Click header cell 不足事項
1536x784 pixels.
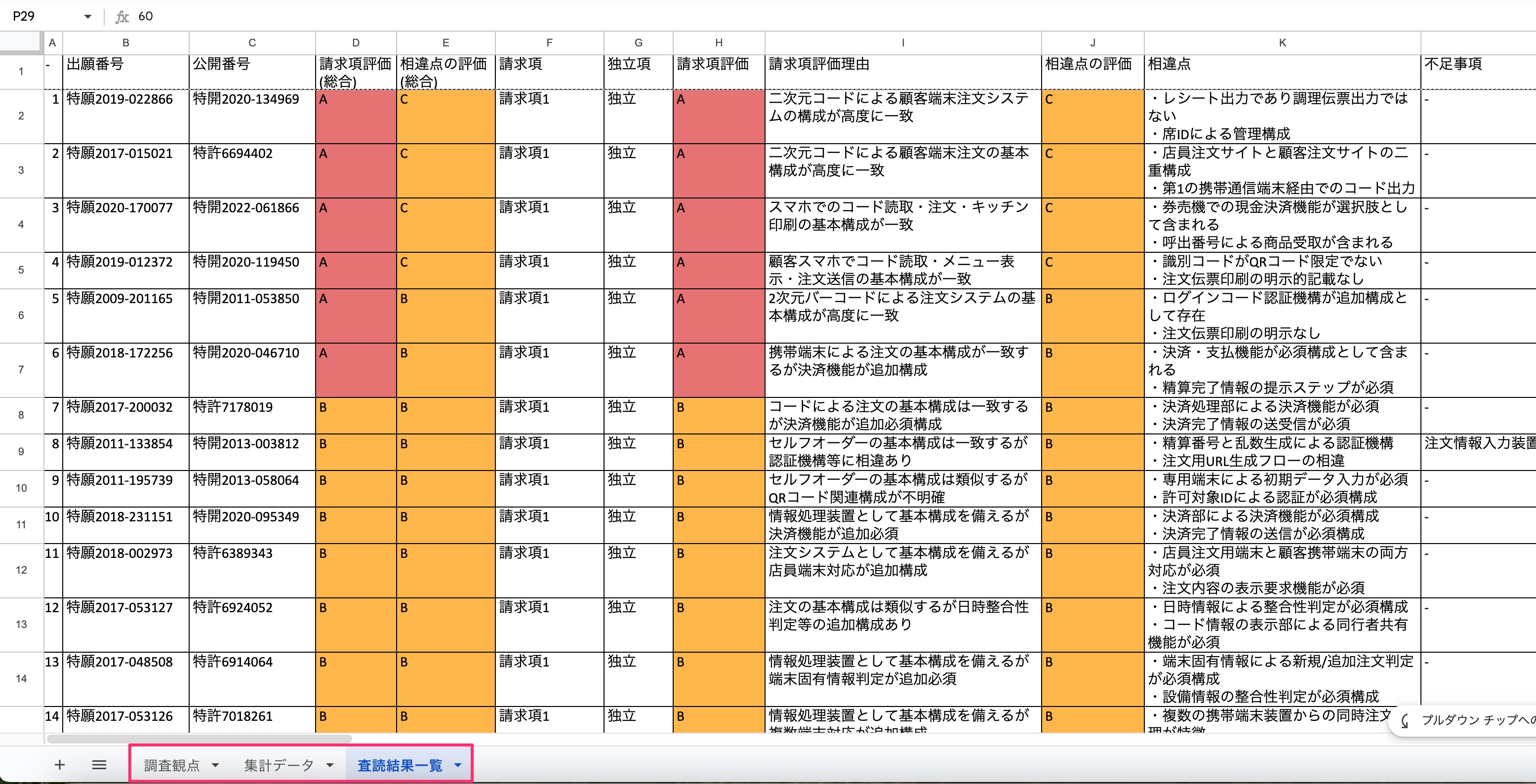click(1478, 72)
